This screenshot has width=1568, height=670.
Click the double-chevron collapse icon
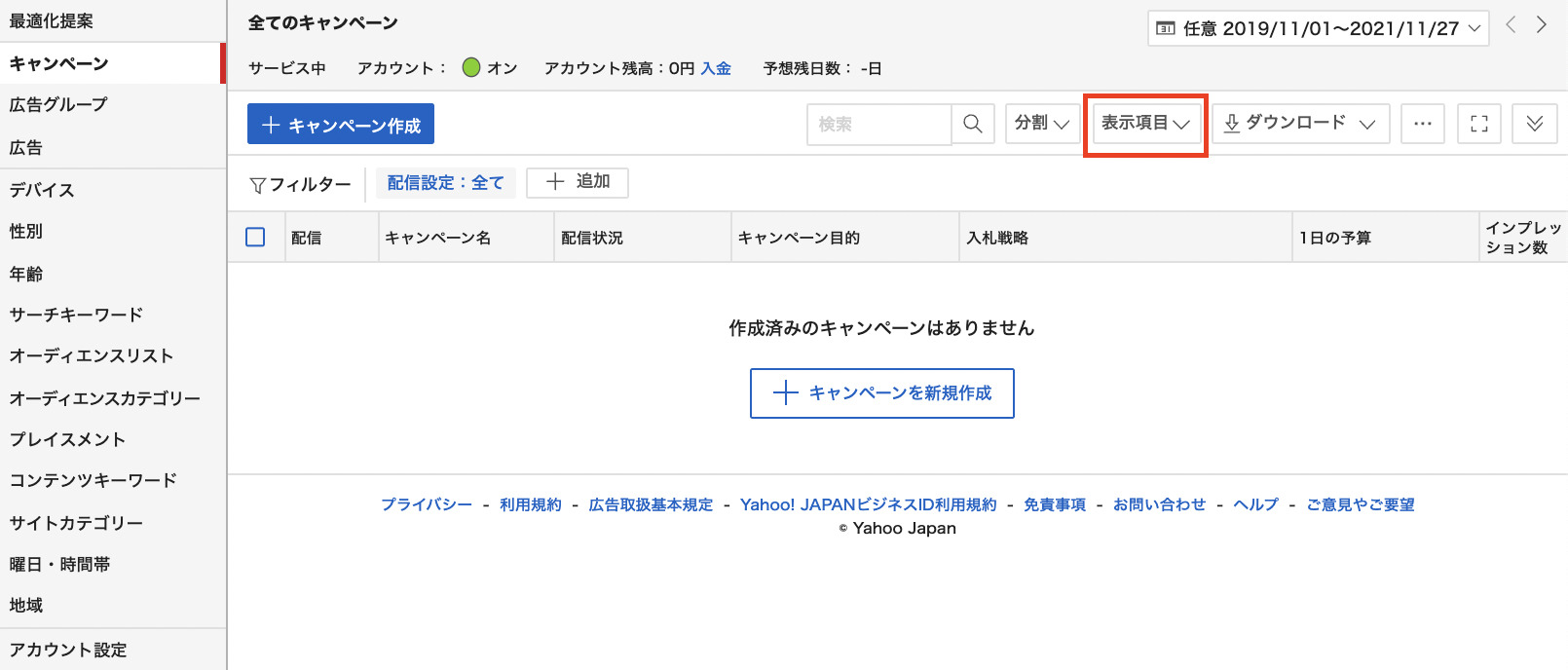1534,124
